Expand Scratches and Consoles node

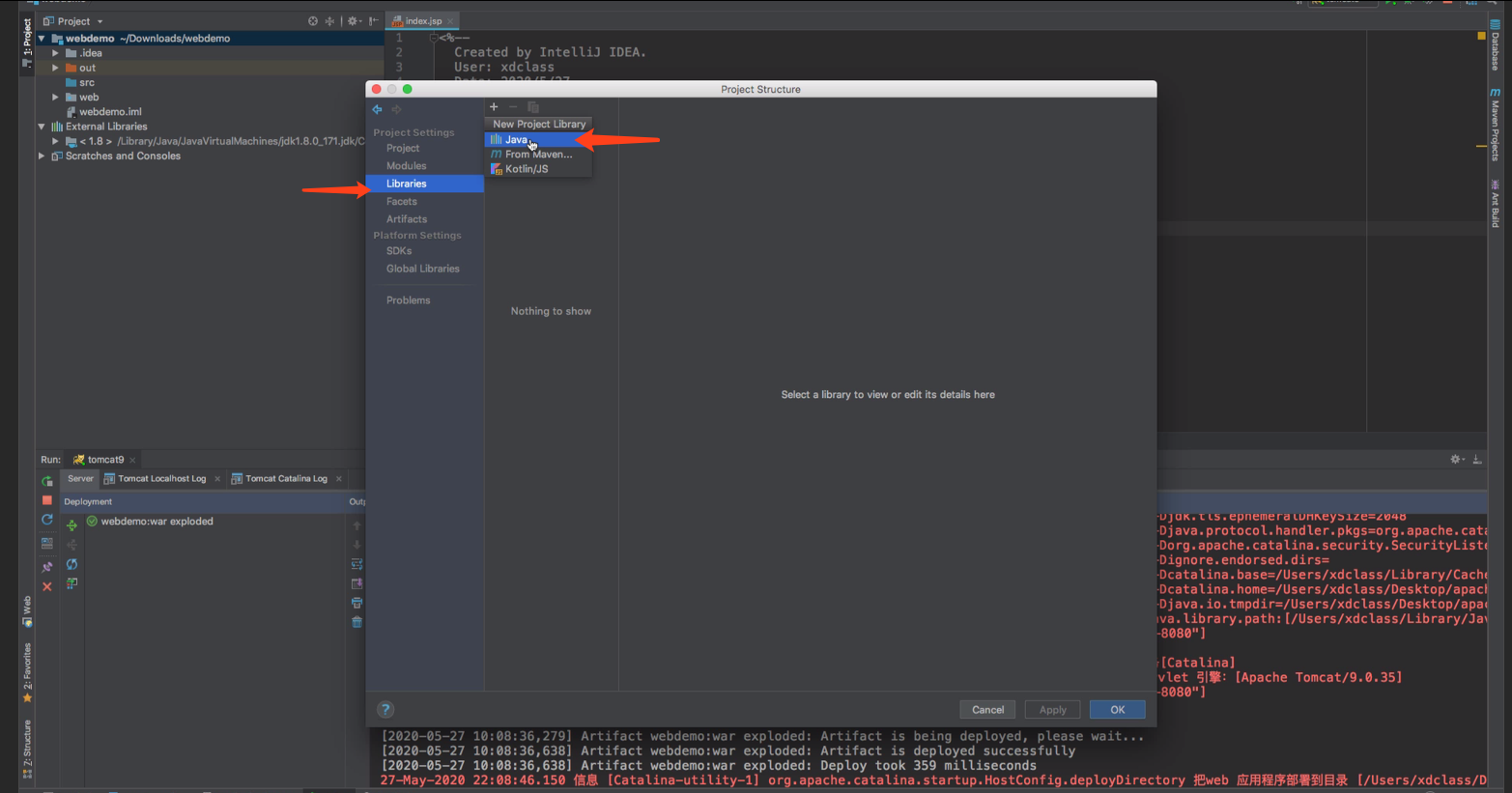pos(42,156)
